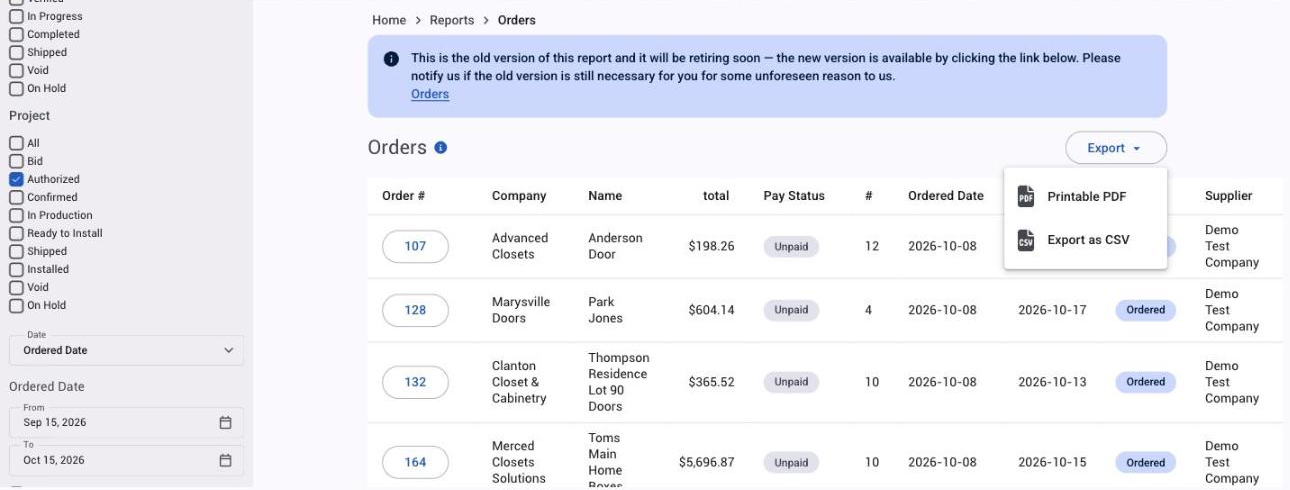The width and height of the screenshot is (1290, 490).
Task: Click the info icon in the blue banner
Action: 392,59
